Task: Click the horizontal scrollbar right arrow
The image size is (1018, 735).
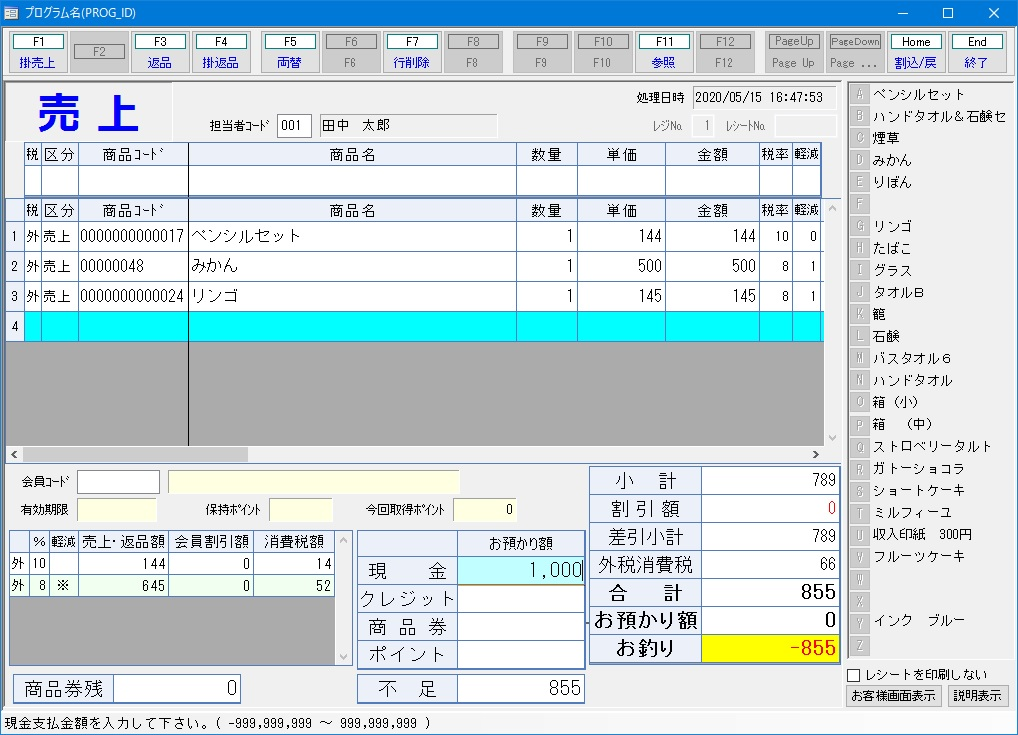Action: click(x=816, y=454)
